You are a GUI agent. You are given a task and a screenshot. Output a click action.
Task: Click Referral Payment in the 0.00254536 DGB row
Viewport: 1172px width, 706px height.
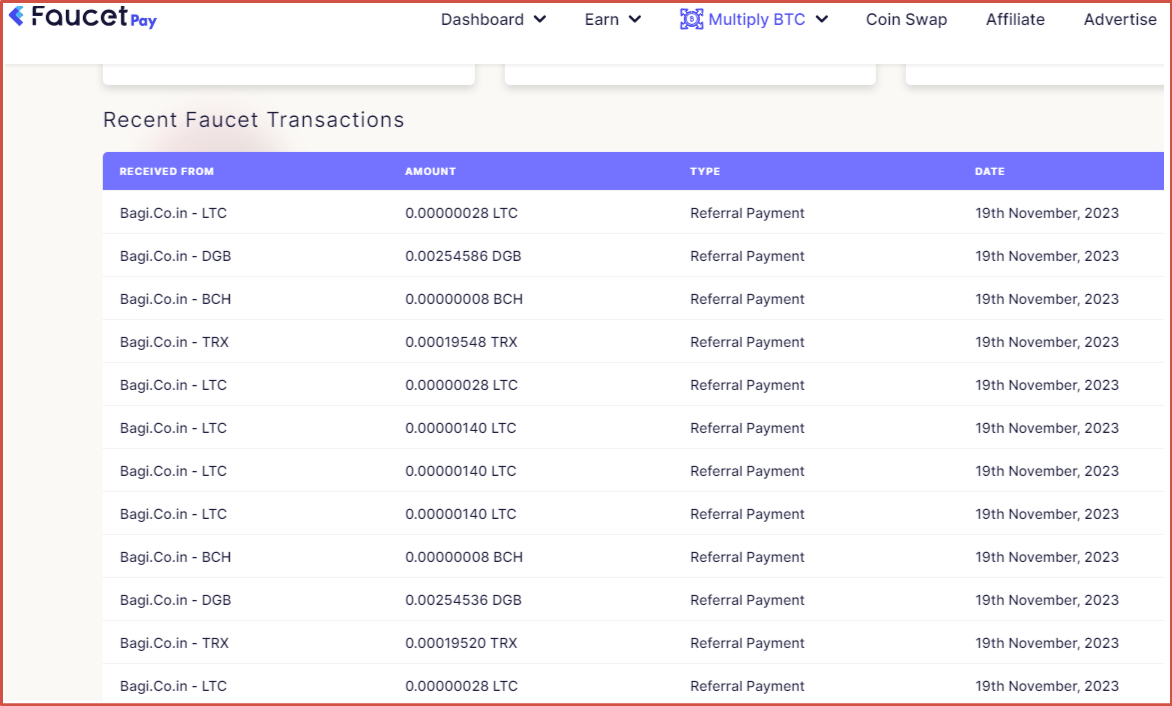pyautogui.click(x=747, y=600)
